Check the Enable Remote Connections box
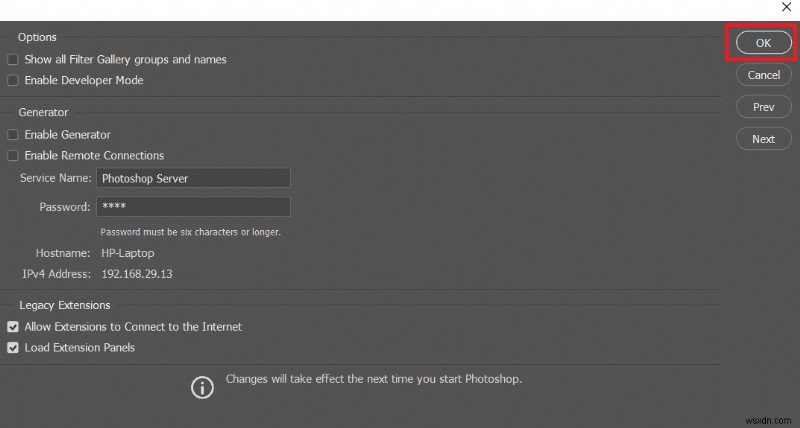The width and height of the screenshot is (800, 428). click(x=13, y=156)
